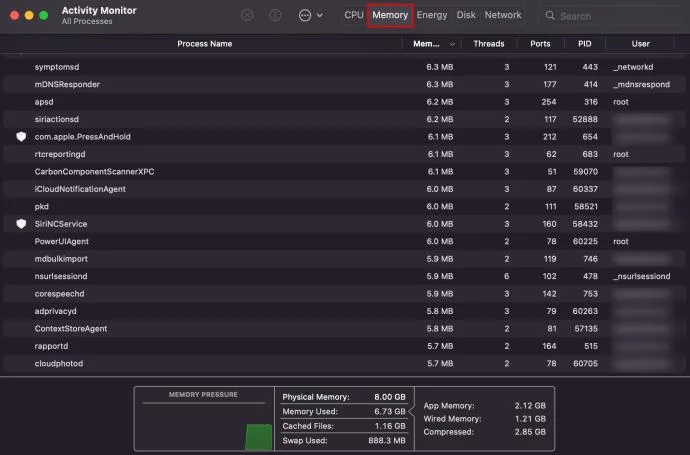The height and width of the screenshot is (455, 690).
Task: Switch to the Energy tab
Action: click(432, 15)
